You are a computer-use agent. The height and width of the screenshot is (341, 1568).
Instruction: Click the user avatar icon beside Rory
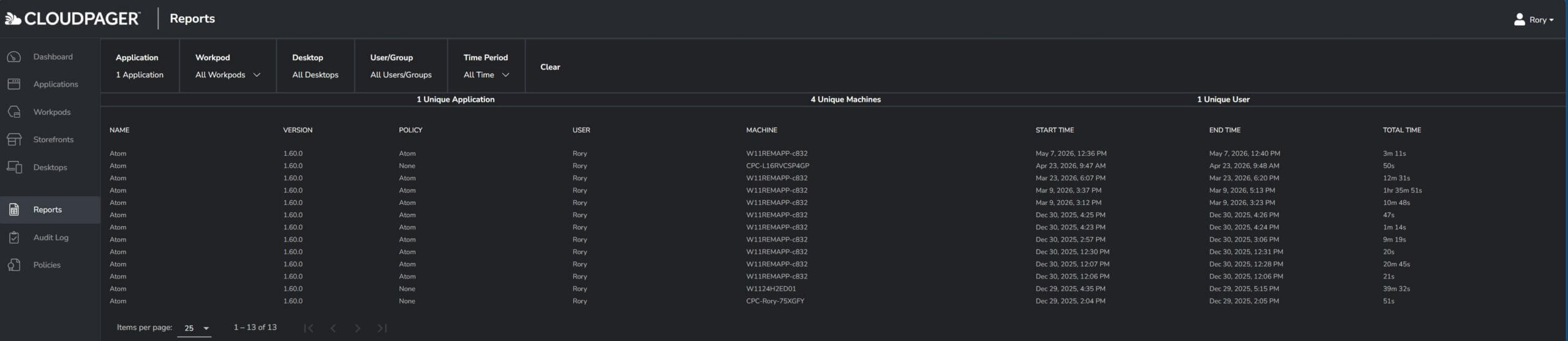tap(1520, 20)
